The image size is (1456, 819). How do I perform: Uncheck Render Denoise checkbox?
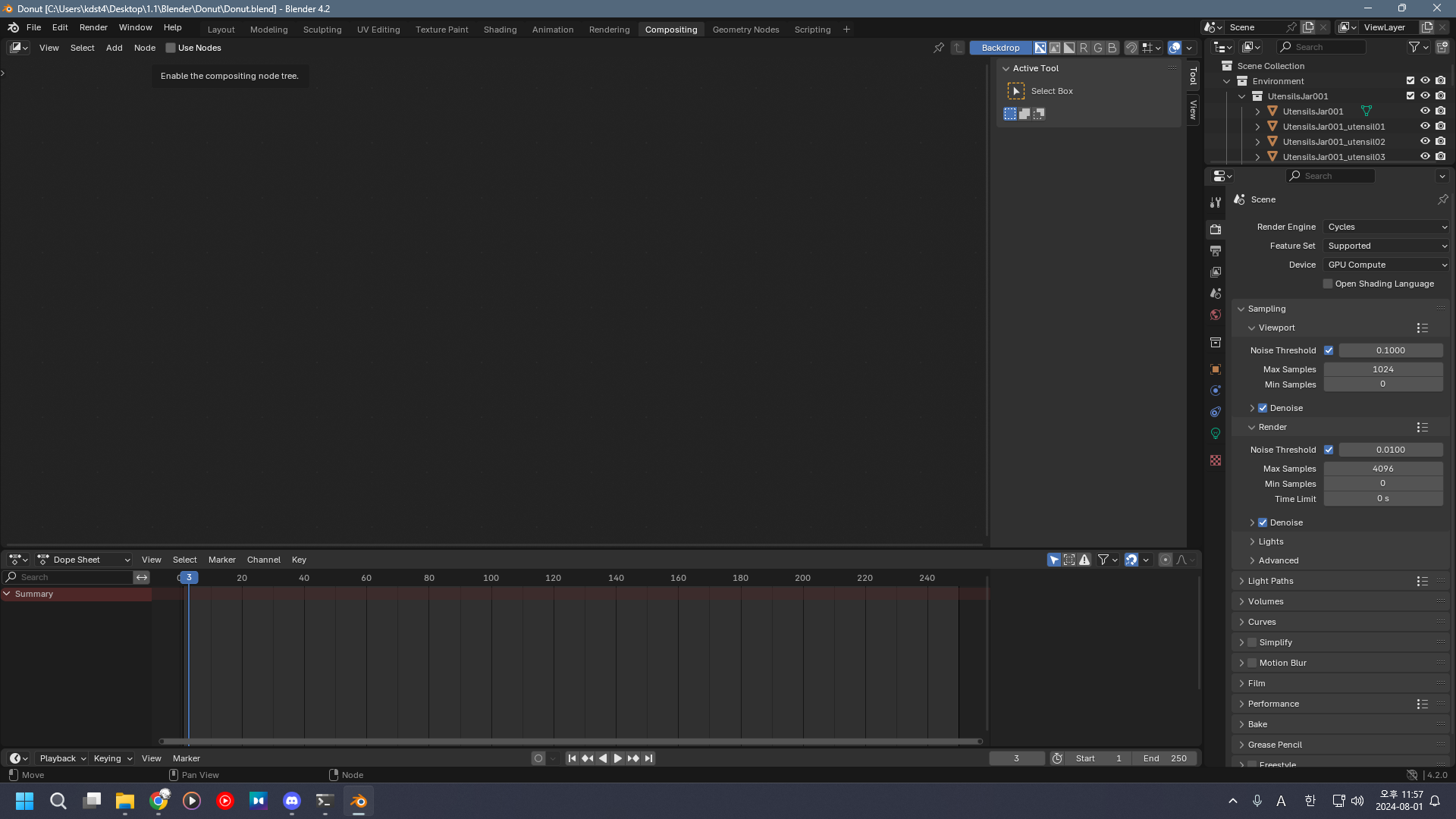tap(1263, 522)
